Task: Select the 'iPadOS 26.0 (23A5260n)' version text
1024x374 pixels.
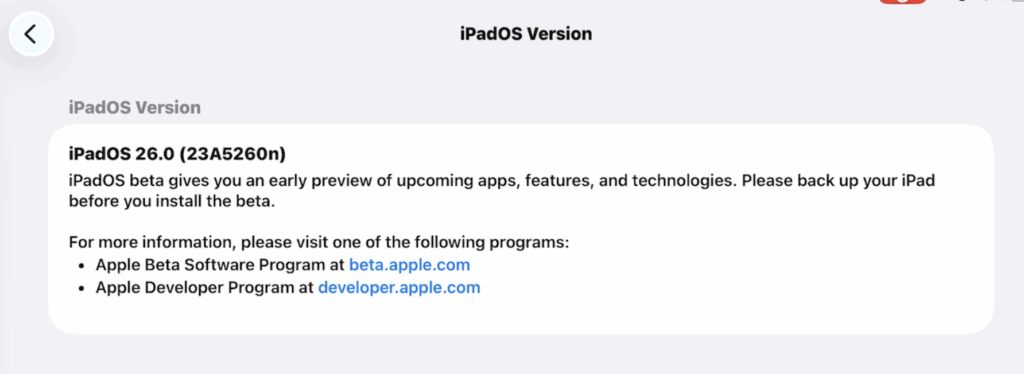Action: 178,155
